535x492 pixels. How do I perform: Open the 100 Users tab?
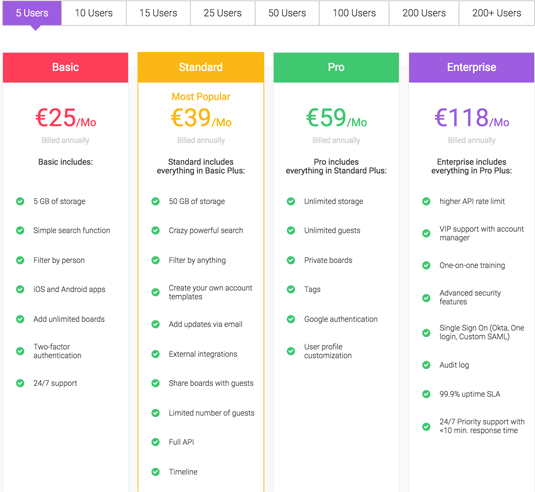[354, 13]
